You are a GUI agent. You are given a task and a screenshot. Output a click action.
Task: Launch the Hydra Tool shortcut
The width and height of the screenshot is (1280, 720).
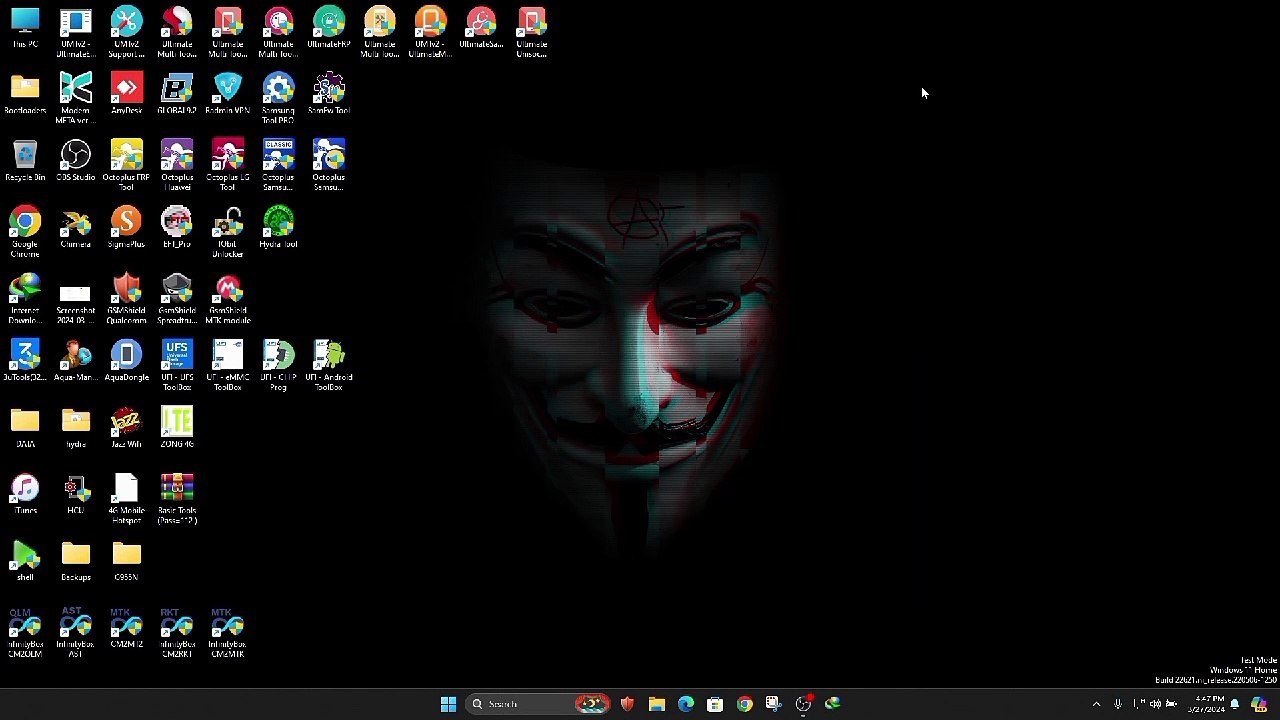click(278, 228)
